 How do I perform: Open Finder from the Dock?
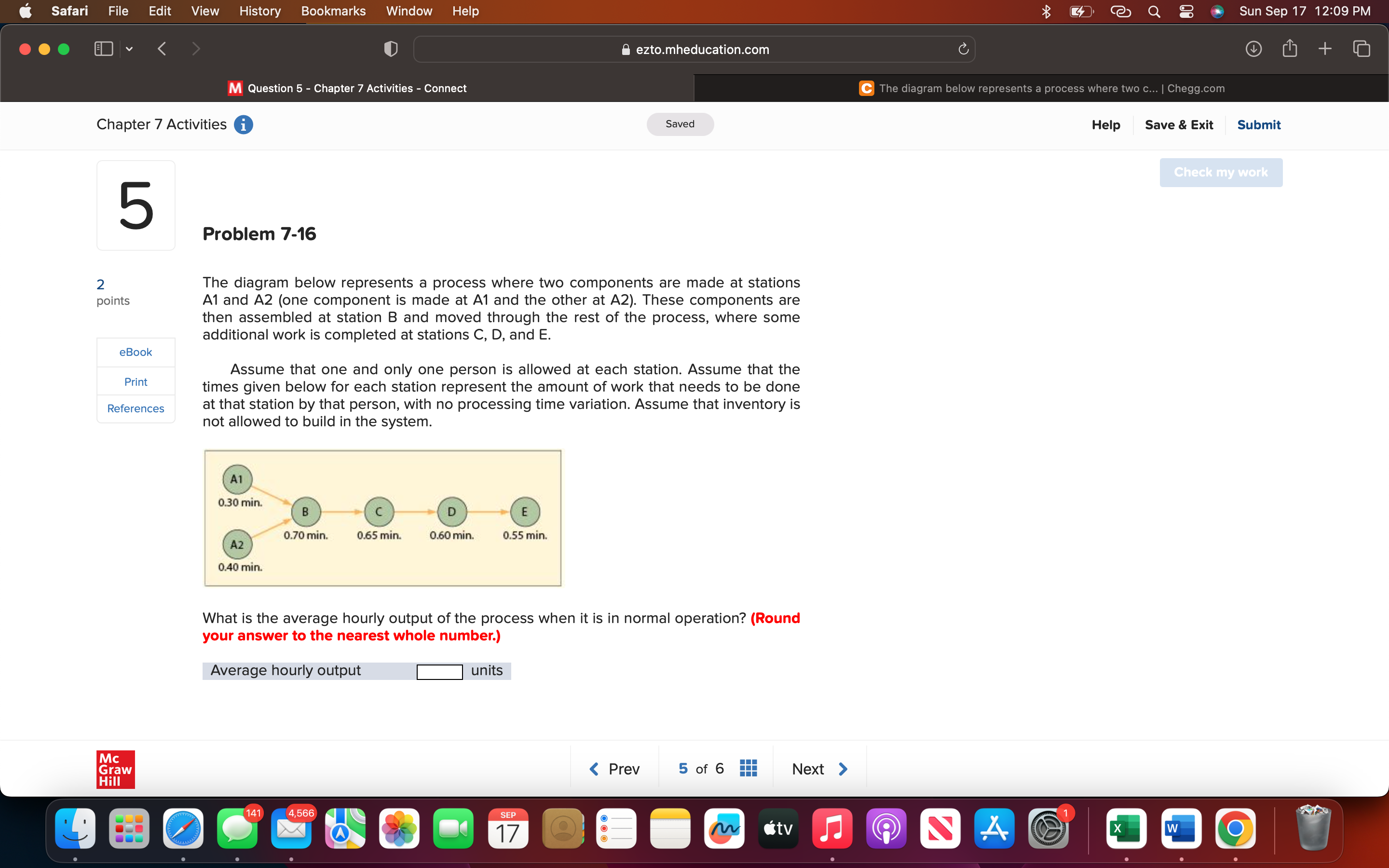(x=75, y=828)
